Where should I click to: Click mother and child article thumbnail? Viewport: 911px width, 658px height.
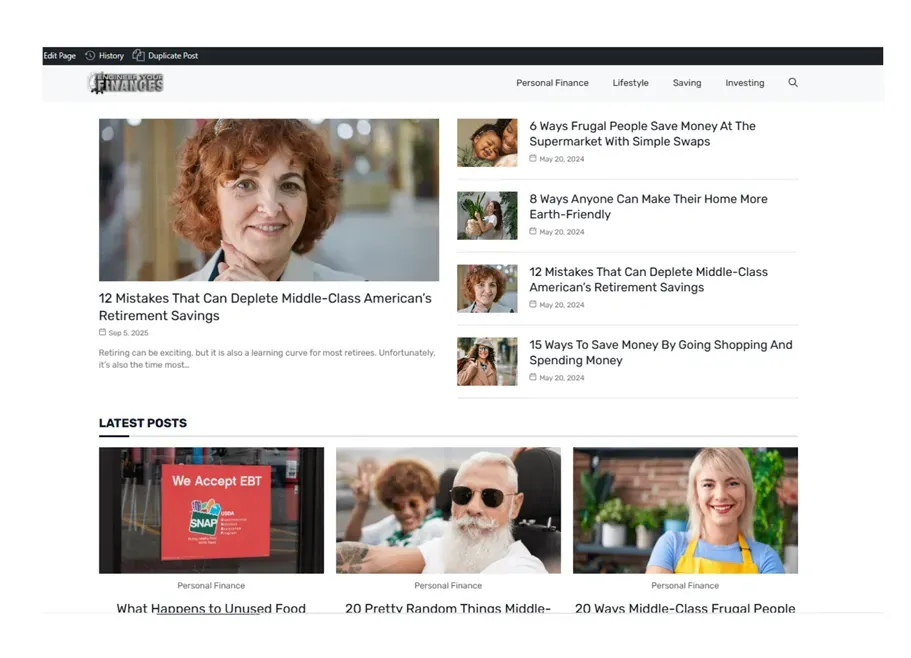487,143
